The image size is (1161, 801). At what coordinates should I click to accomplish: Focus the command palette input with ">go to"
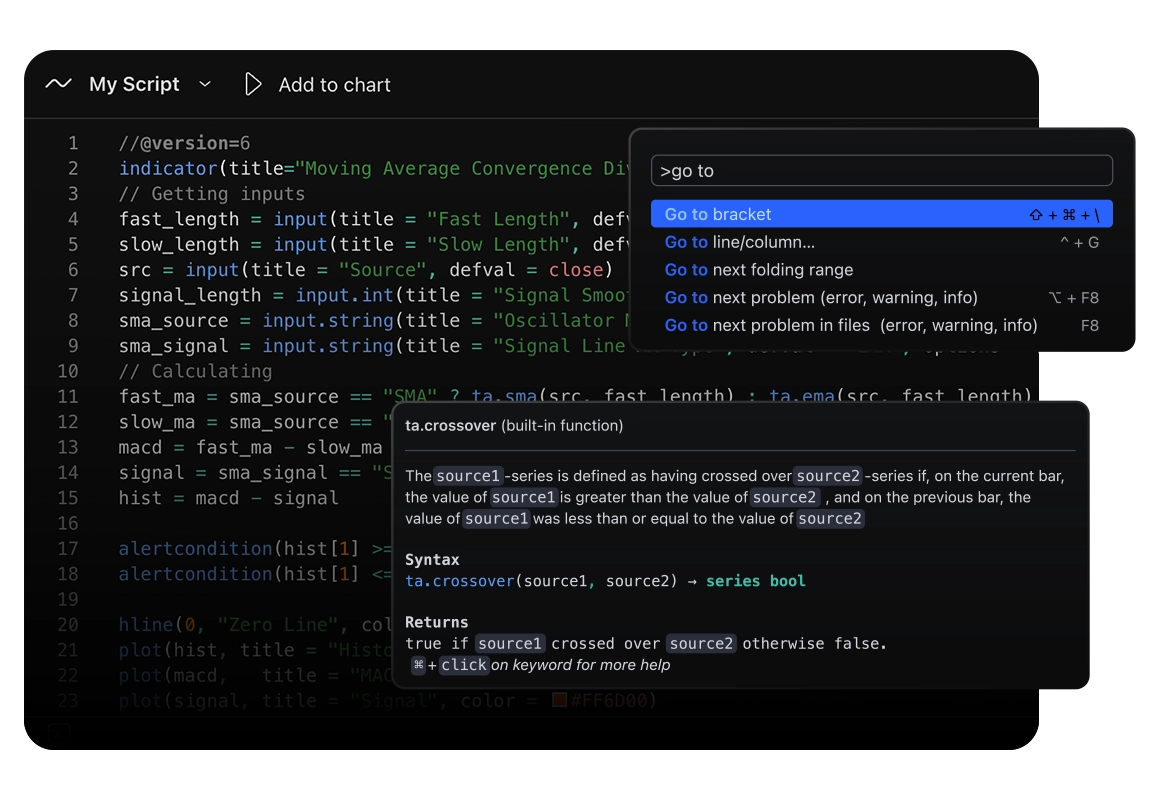click(x=881, y=171)
